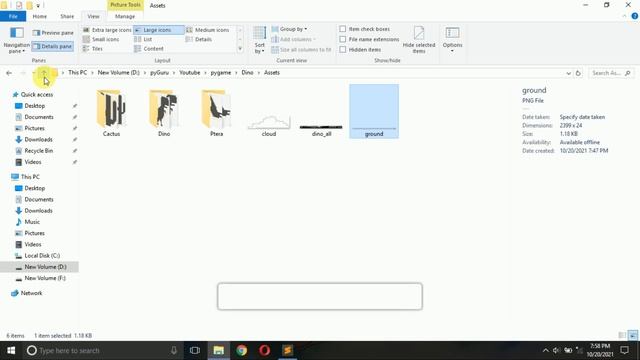Open folder Options
This screenshot has height=360, width=640.
click(452, 39)
